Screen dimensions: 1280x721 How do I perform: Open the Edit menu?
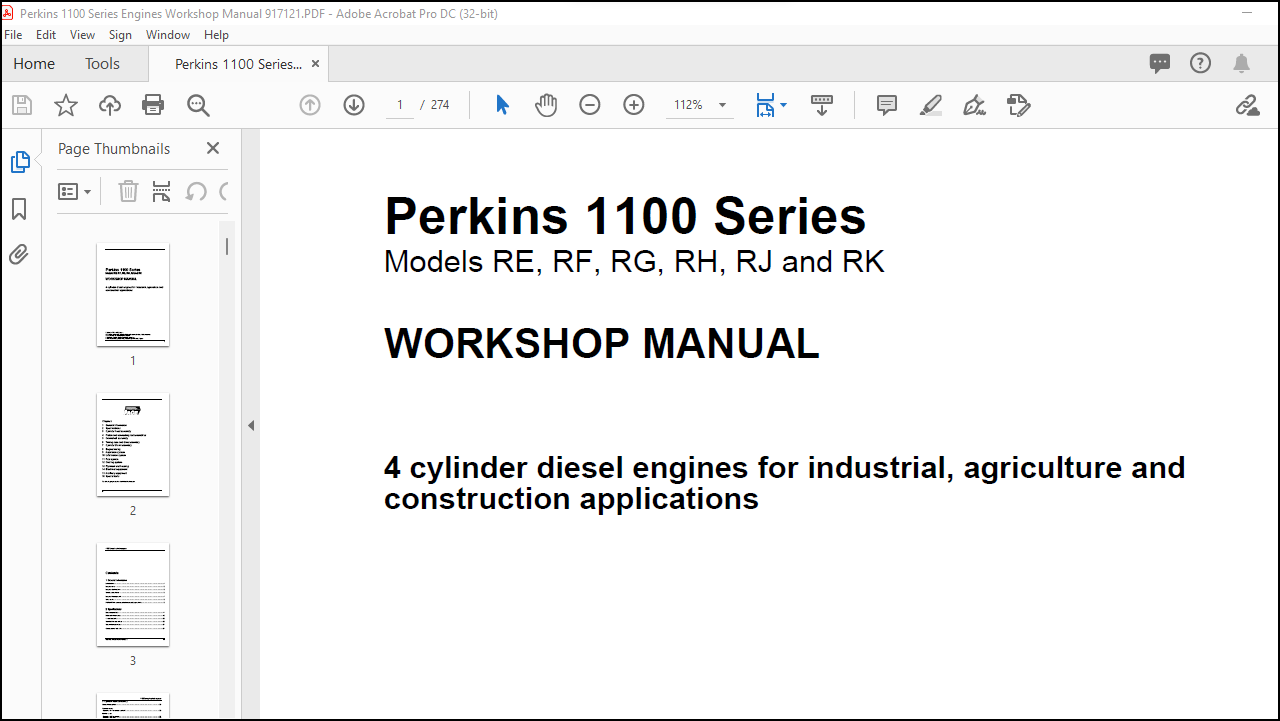click(46, 34)
